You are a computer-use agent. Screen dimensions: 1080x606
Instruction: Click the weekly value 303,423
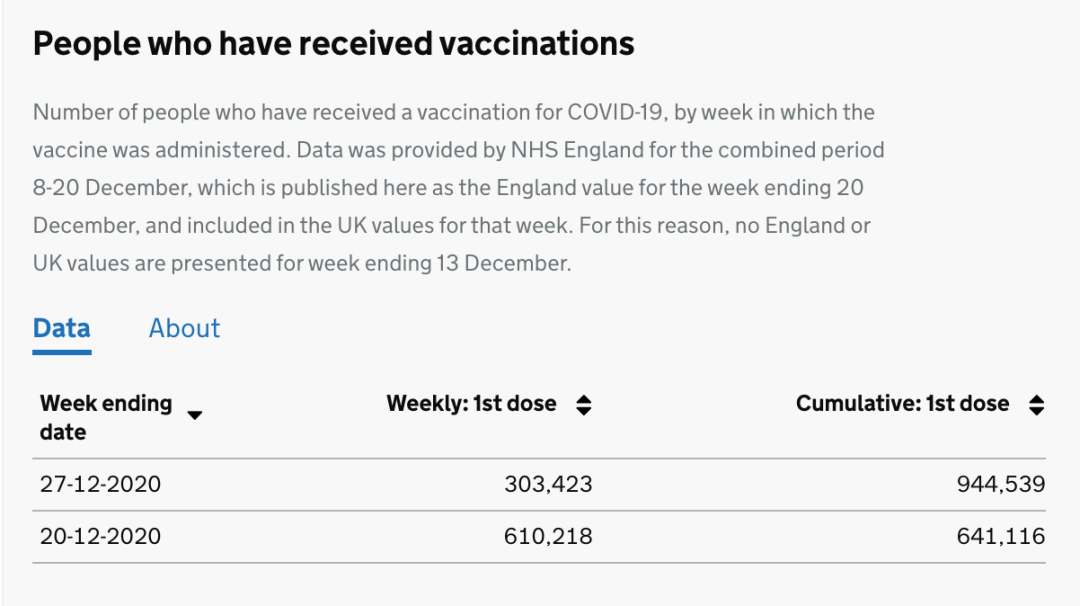(548, 484)
